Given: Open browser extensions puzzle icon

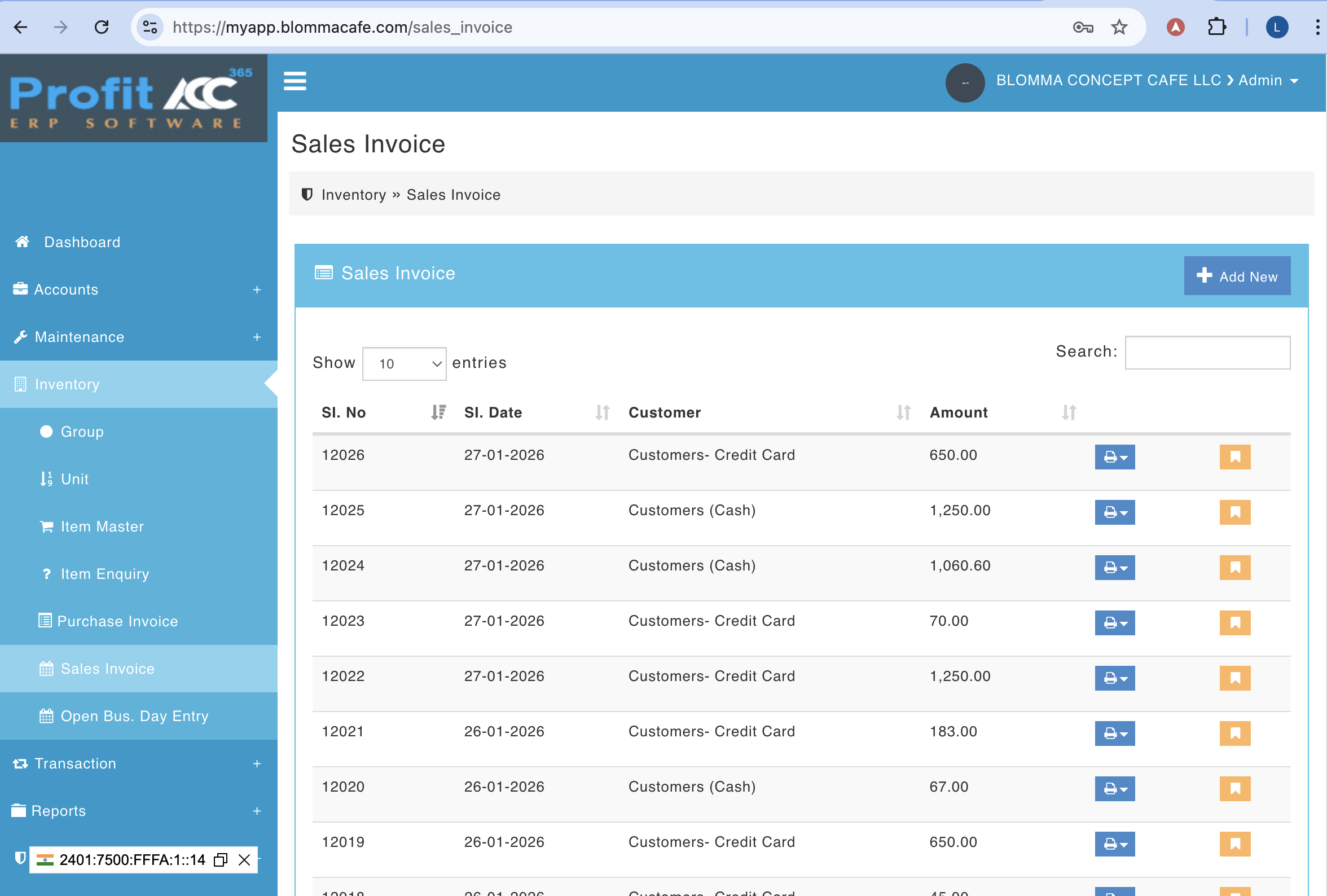Looking at the screenshot, I should tap(1216, 27).
